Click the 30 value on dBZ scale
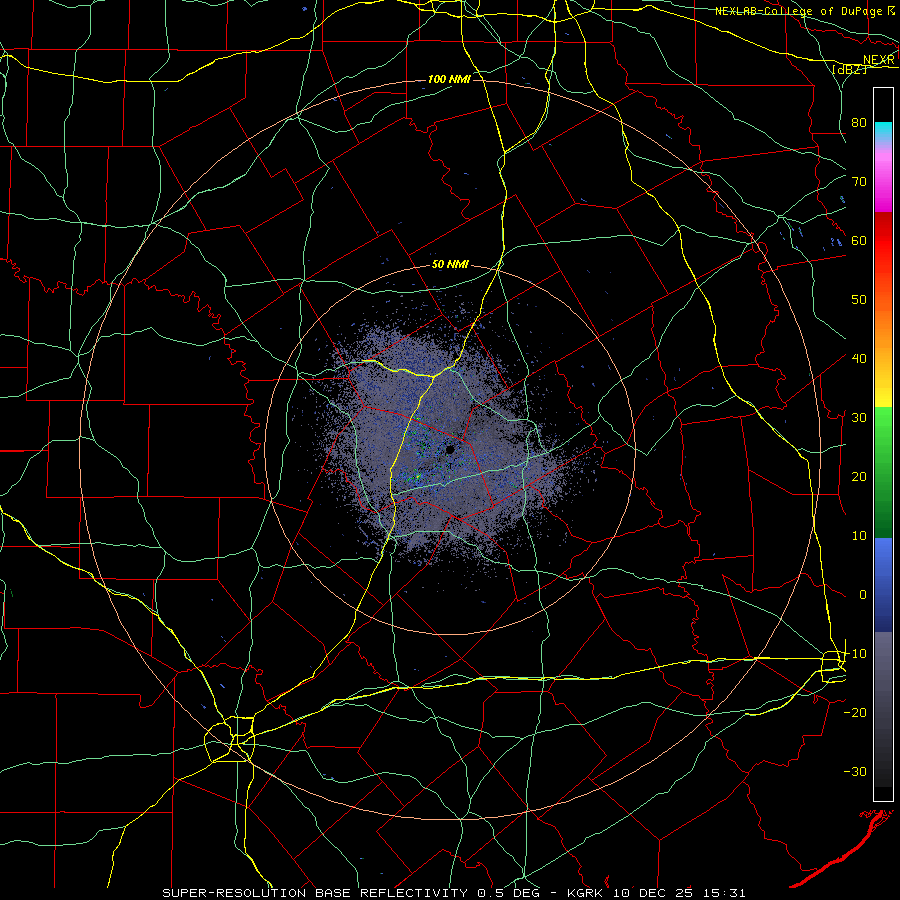The width and height of the screenshot is (900, 900). [x=859, y=417]
